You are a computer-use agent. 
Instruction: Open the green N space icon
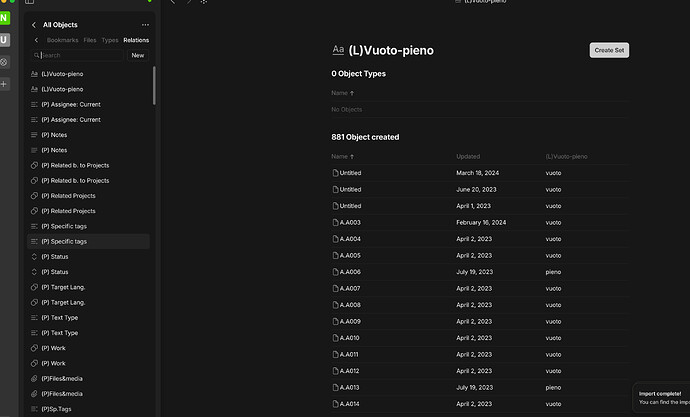tap(4, 18)
